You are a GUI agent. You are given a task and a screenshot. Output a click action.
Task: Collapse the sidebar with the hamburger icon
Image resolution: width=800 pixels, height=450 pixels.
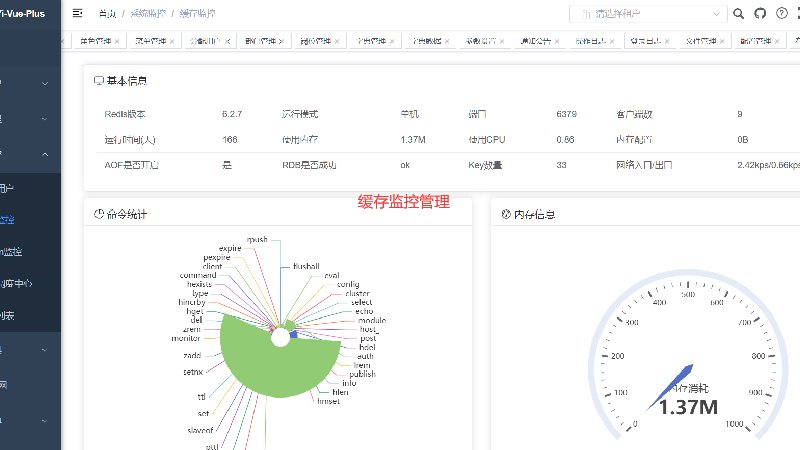coord(78,13)
